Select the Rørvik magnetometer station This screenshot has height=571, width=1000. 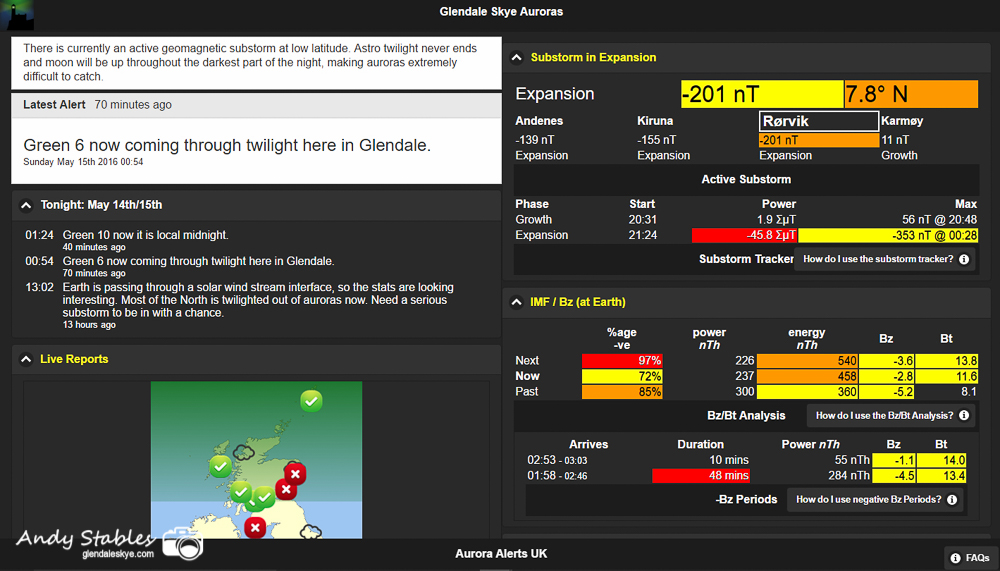(x=818, y=121)
